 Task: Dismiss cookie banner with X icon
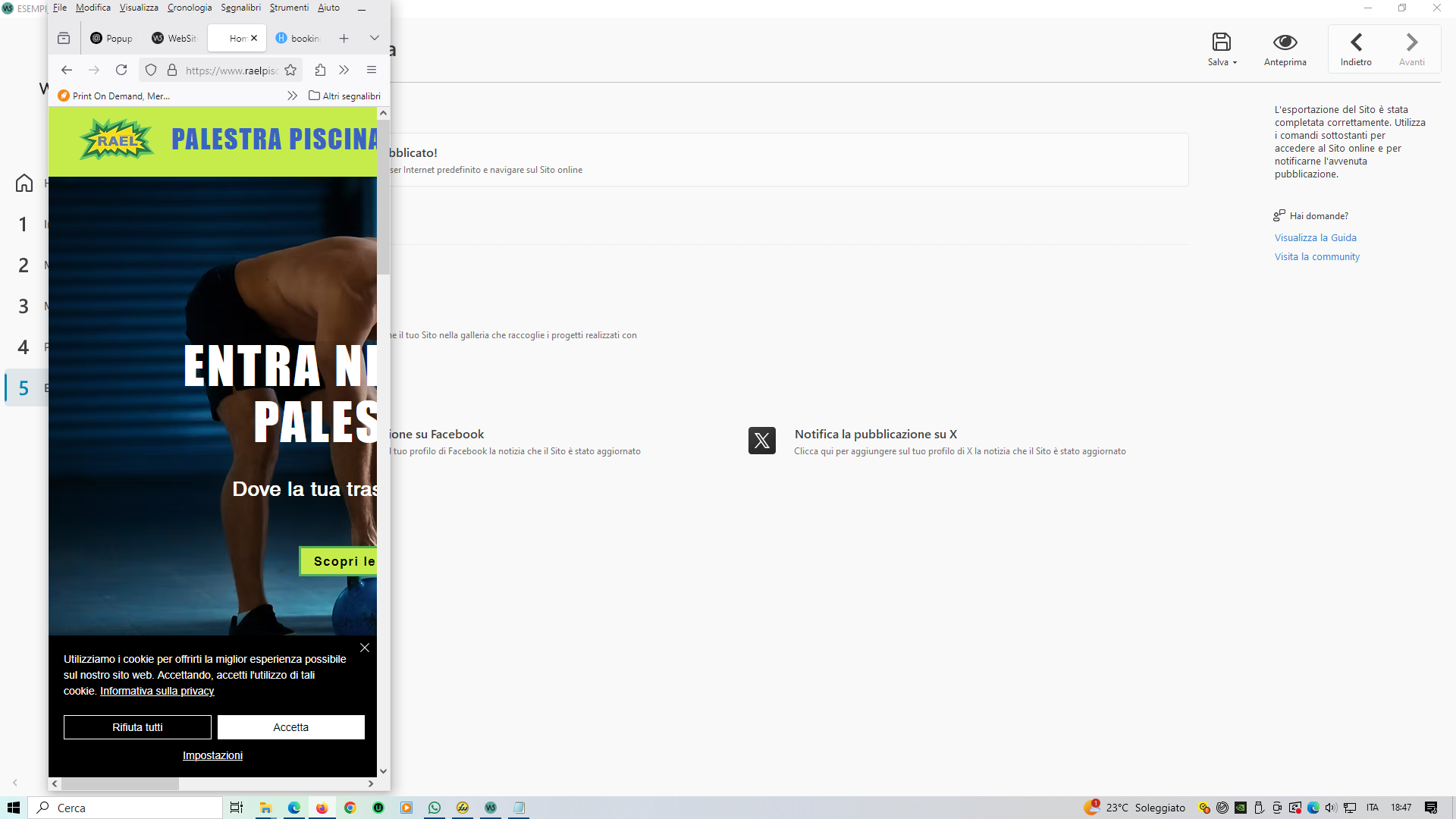click(365, 648)
